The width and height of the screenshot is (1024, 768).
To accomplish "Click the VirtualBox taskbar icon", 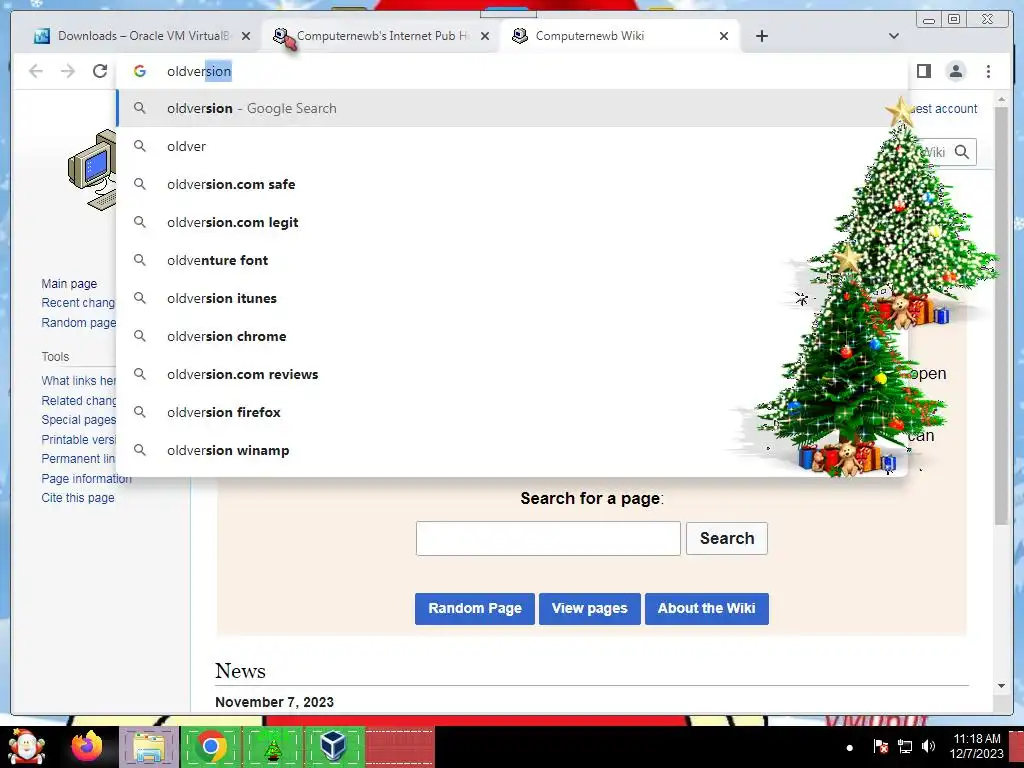I will click(333, 746).
